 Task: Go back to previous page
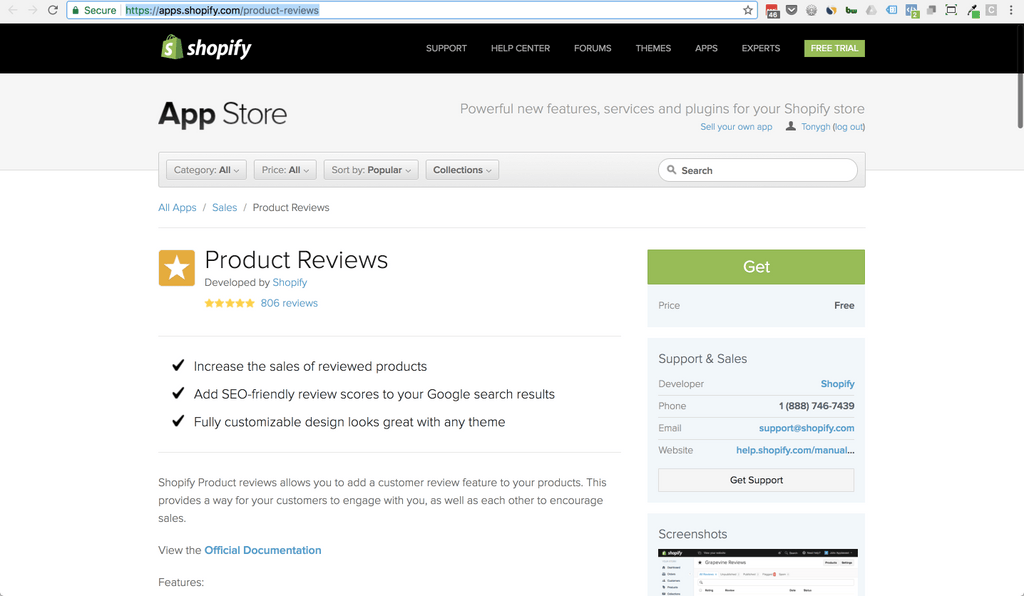pyautogui.click(x=13, y=10)
